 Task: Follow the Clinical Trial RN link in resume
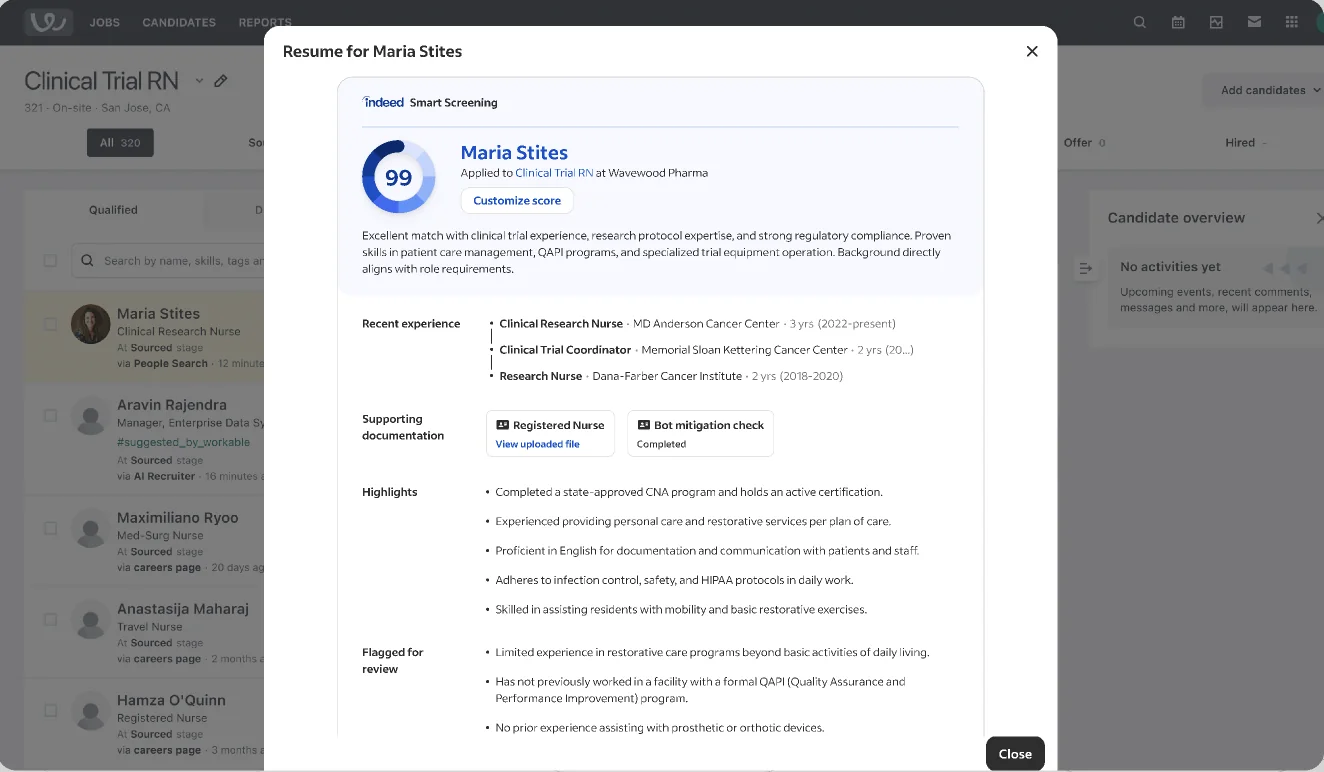coord(554,173)
